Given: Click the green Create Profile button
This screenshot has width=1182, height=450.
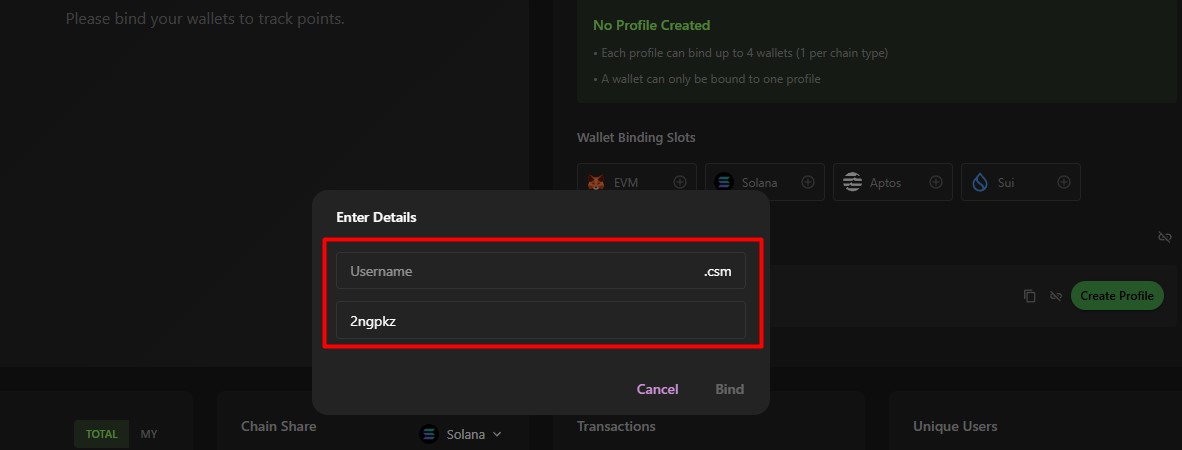Looking at the screenshot, I should pyautogui.click(x=1117, y=296).
